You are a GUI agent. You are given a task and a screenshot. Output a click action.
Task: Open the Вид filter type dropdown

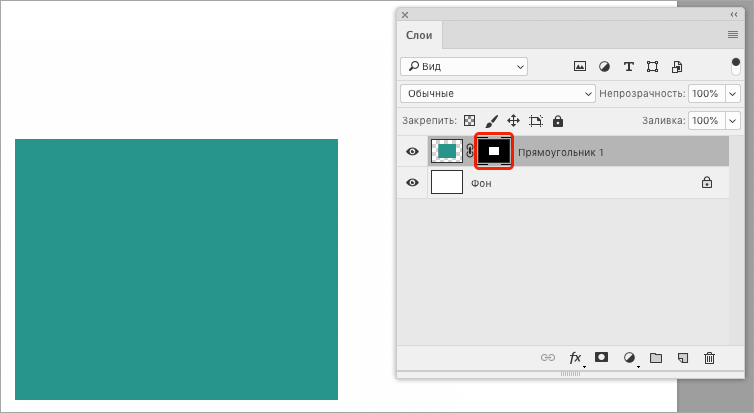[464, 66]
